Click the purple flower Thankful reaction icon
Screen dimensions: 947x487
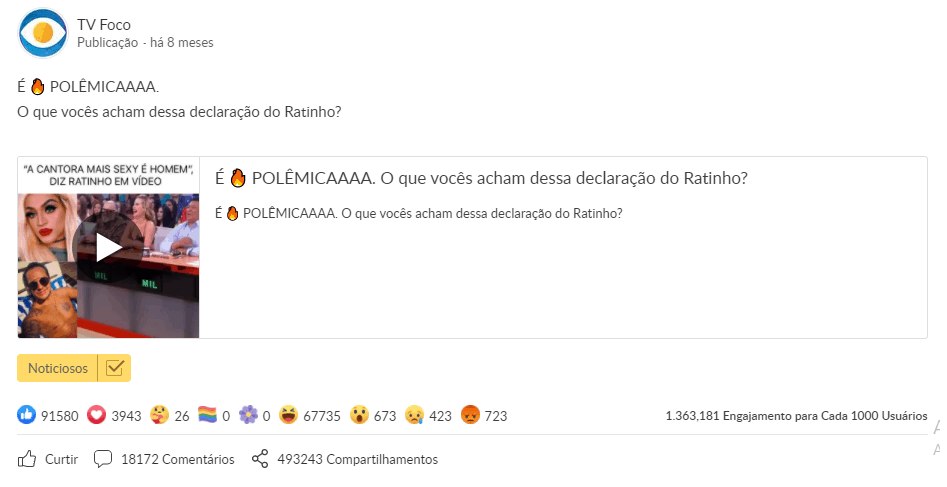pos(248,416)
